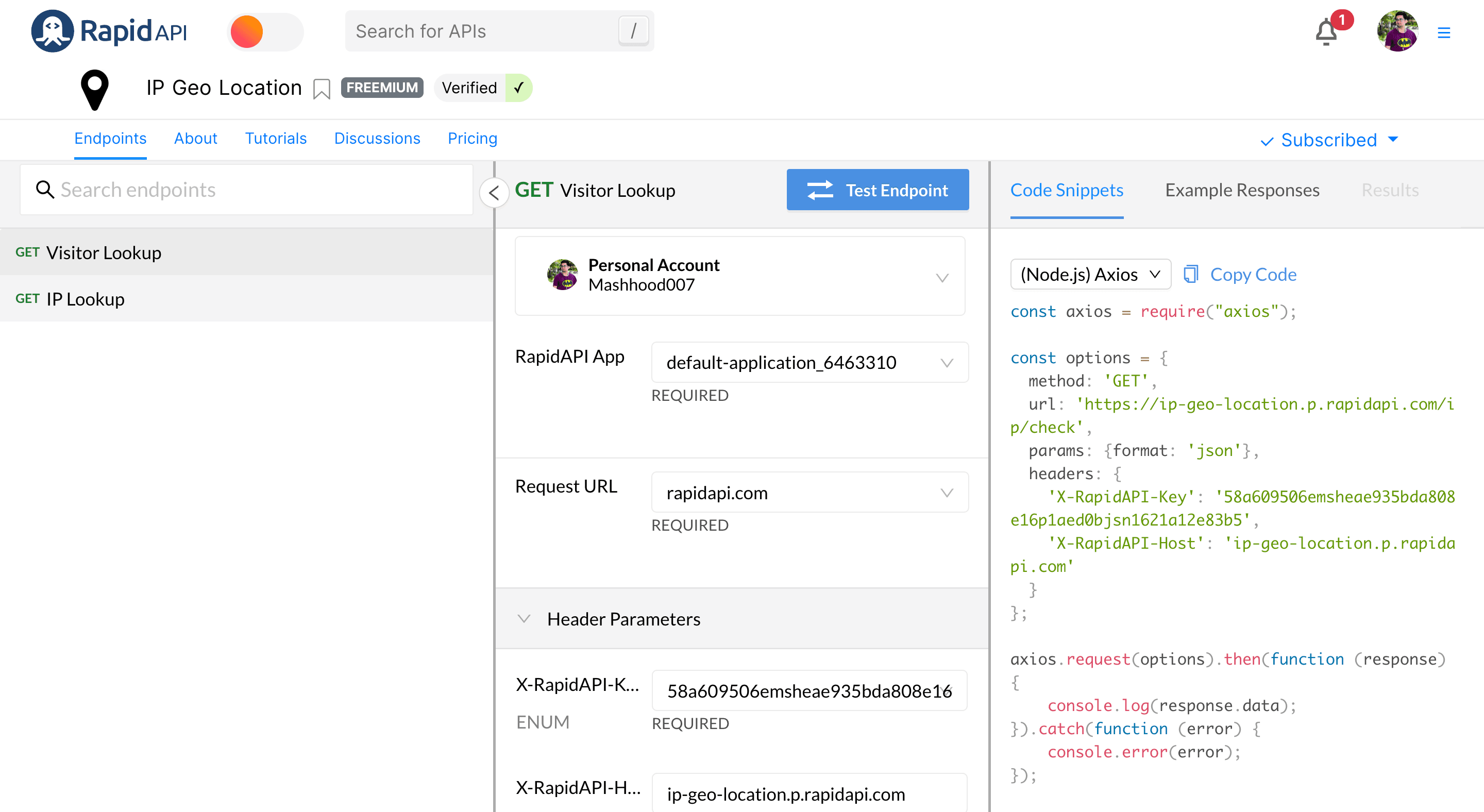The width and height of the screenshot is (1484, 812).
Task: Open the user profile avatar
Action: tap(1397, 31)
